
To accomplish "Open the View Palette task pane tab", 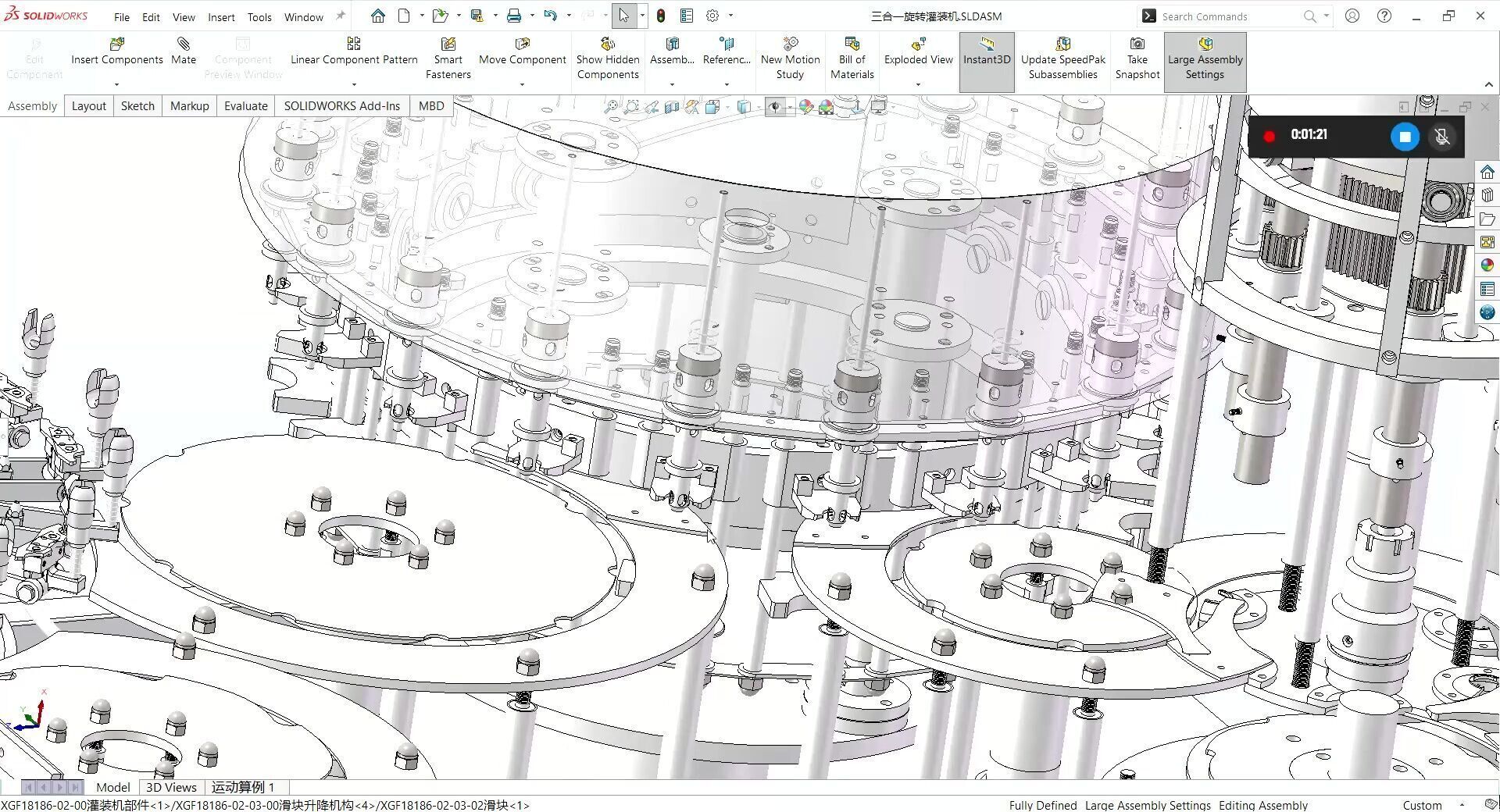I will click(x=1487, y=243).
